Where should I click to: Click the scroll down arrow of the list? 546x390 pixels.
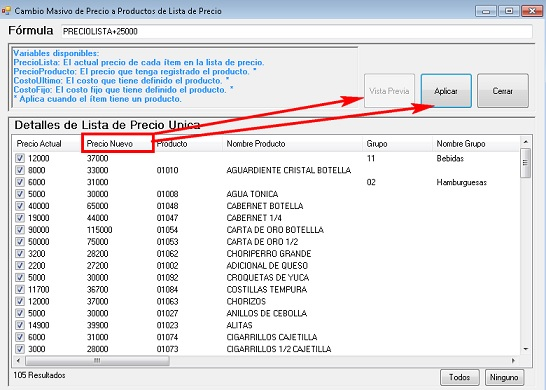pos(525,349)
